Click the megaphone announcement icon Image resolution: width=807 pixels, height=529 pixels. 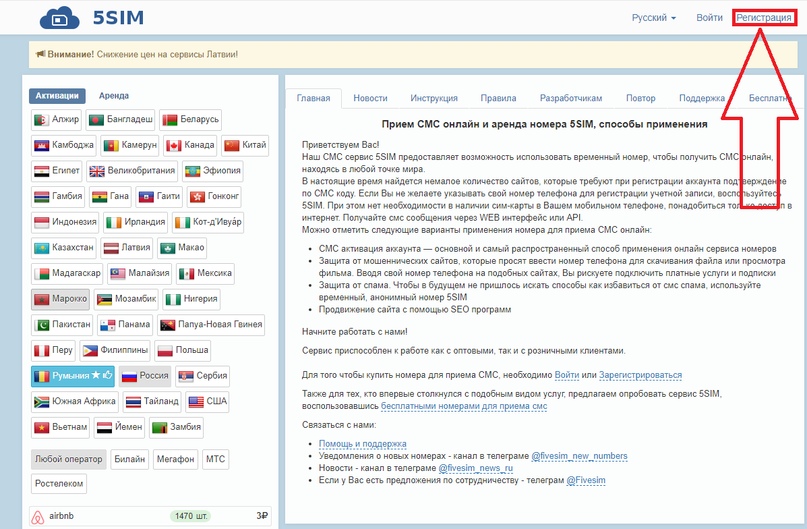tap(39, 53)
